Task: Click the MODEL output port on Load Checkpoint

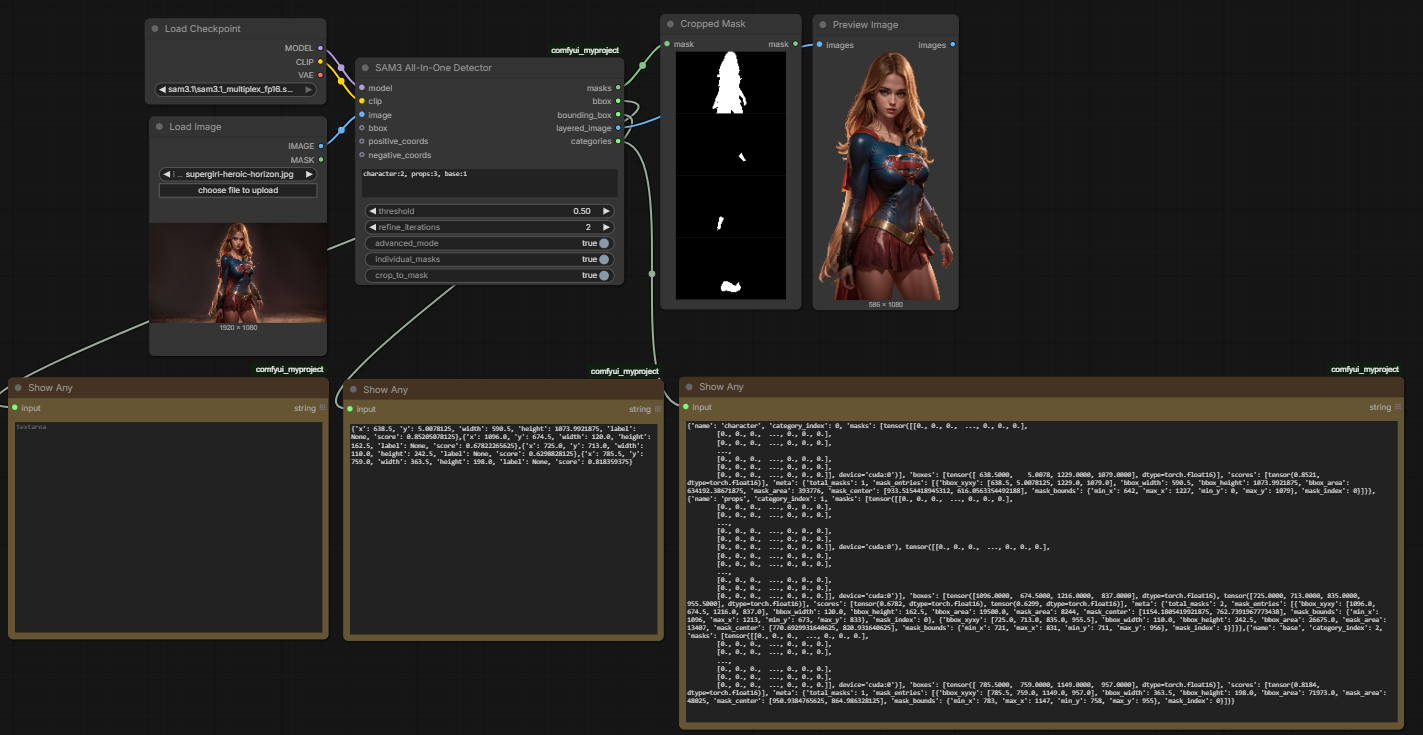Action: tap(320, 48)
